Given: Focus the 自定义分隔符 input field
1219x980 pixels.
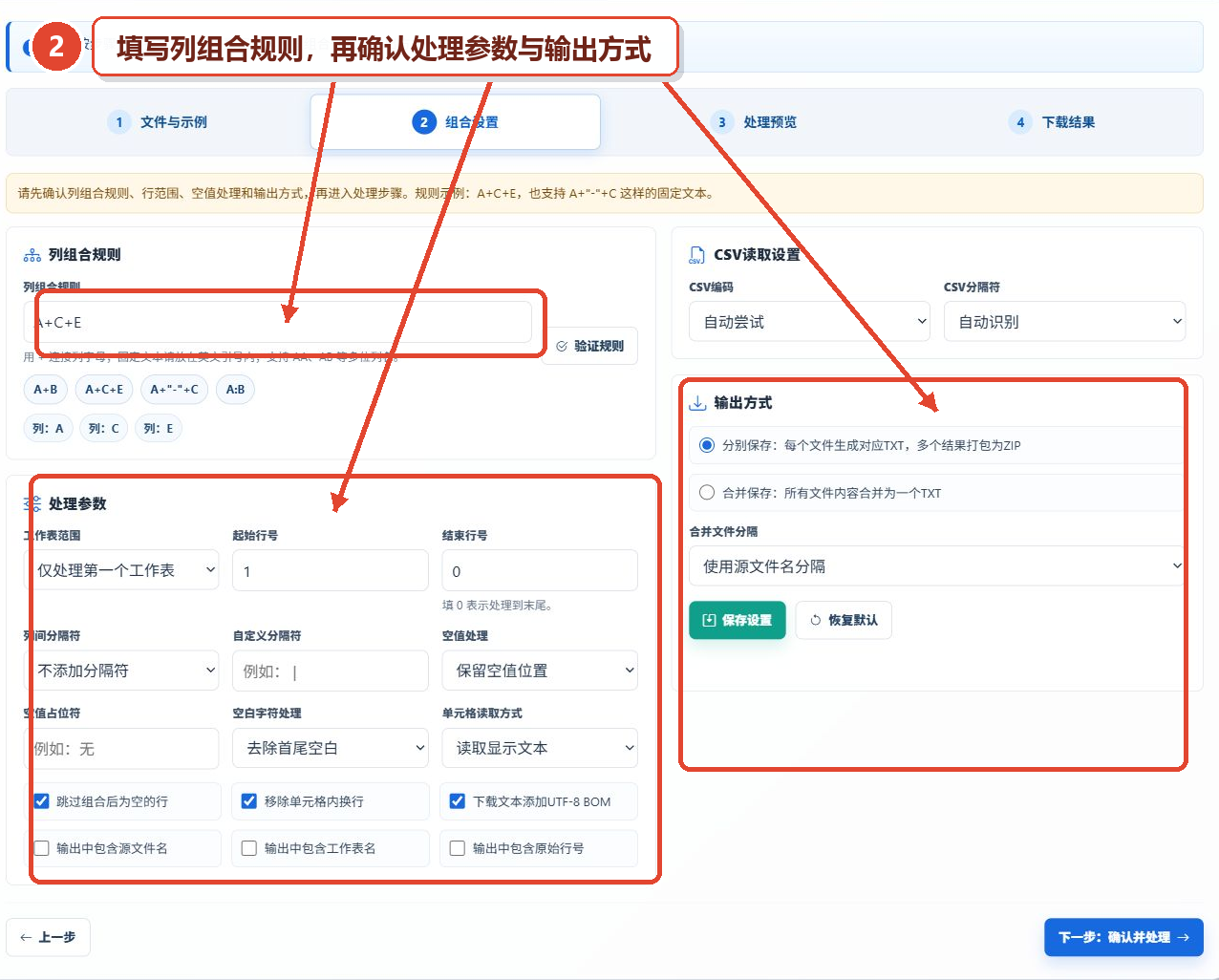Looking at the screenshot, I should click(331, 671).
